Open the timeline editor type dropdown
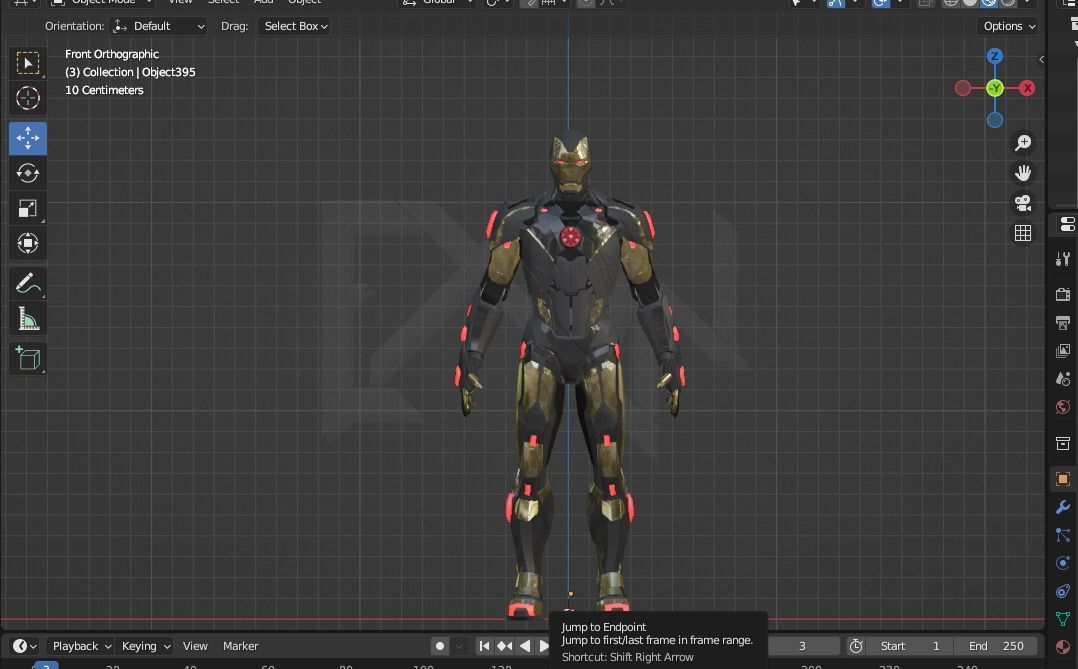The image size is (1078, 669). (25, 646)
